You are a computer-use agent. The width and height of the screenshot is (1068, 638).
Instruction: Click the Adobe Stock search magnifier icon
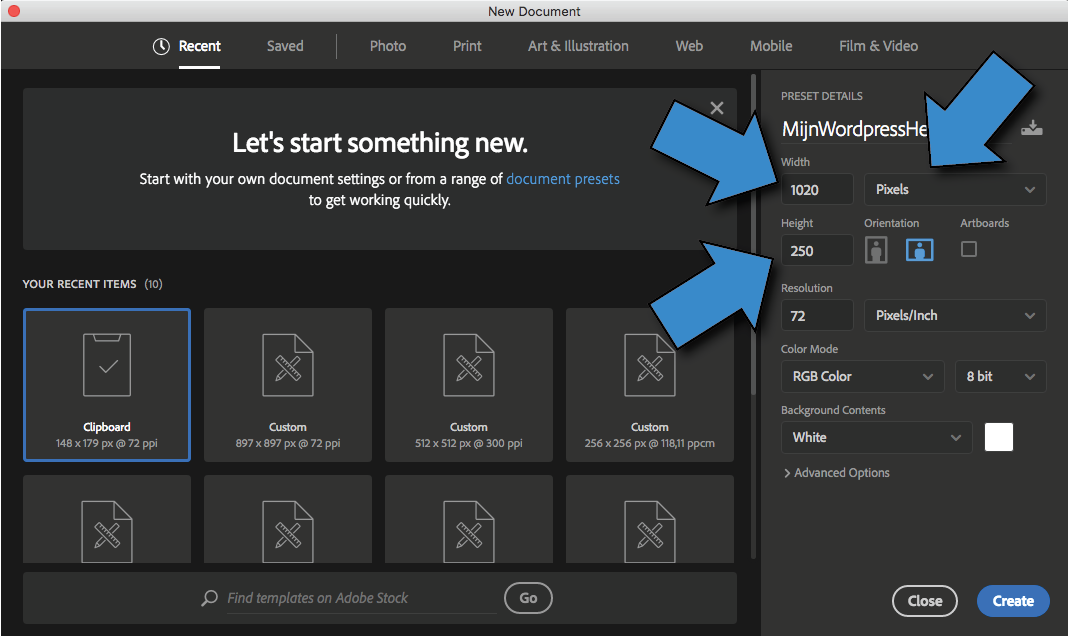pyautogui.click(x=209, y=598)
